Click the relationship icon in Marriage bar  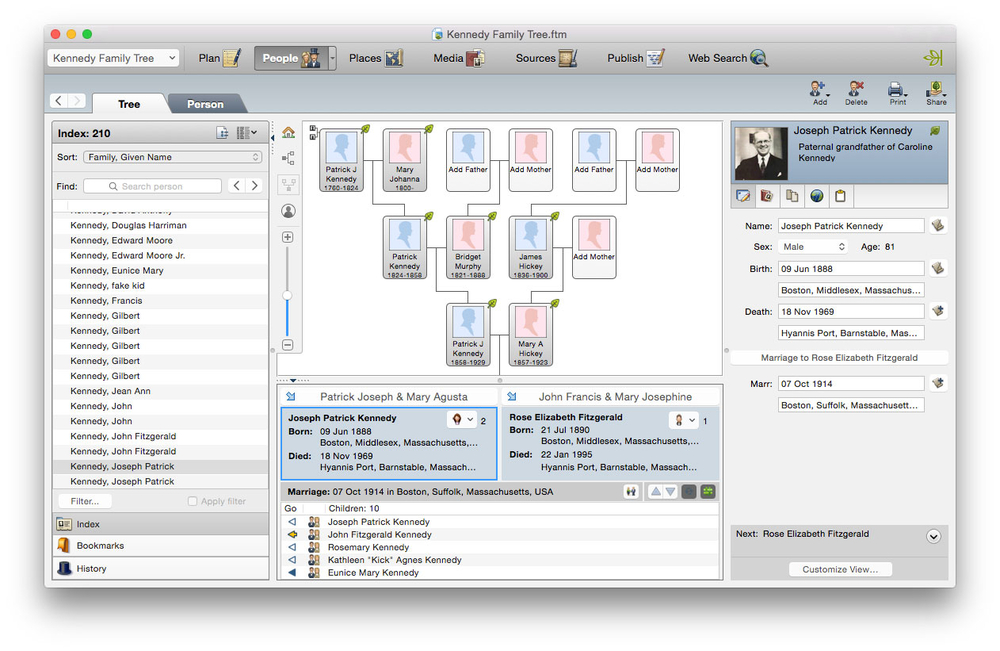pos(631,492)
